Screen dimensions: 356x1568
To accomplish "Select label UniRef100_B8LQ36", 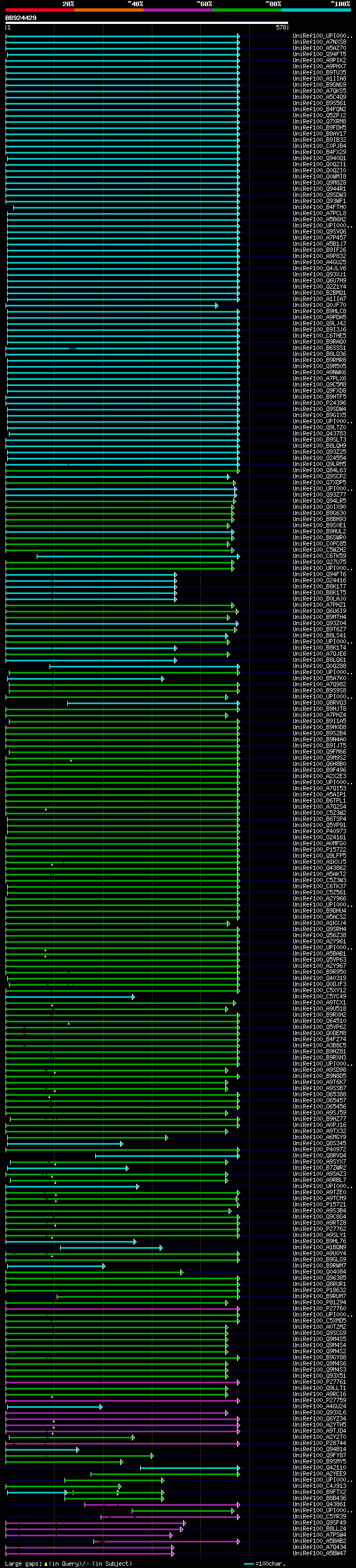I will 319,354.
